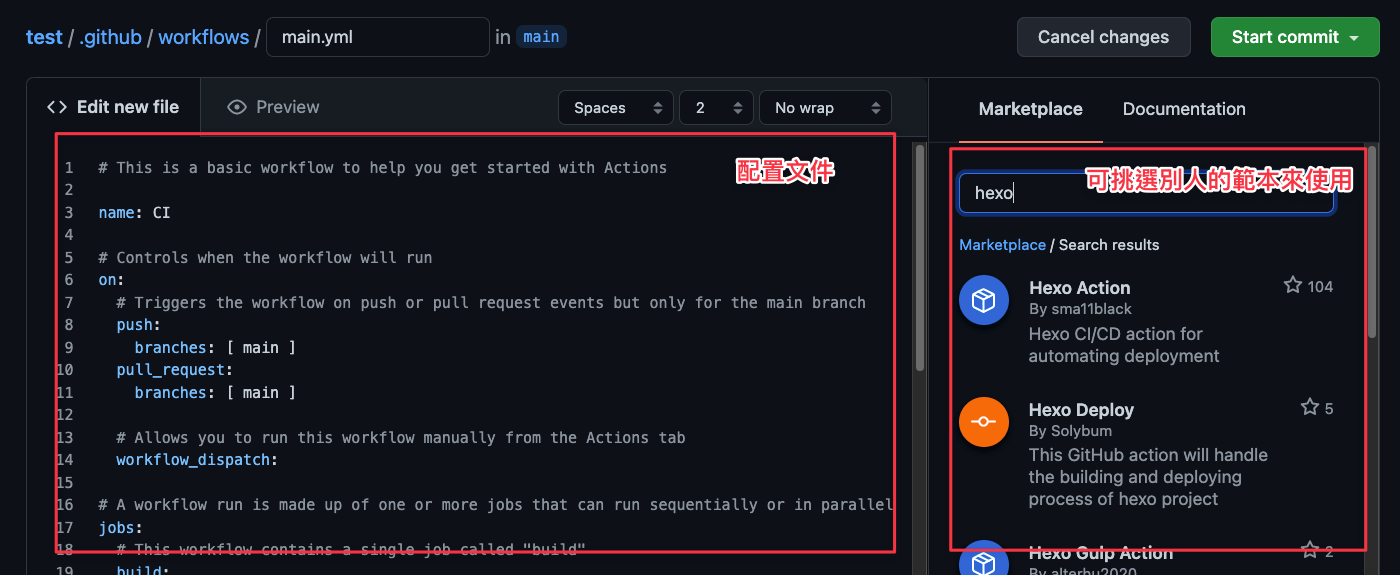Select the Documentation tab
Viewport: 1400px width, 575px height.
1184,109
